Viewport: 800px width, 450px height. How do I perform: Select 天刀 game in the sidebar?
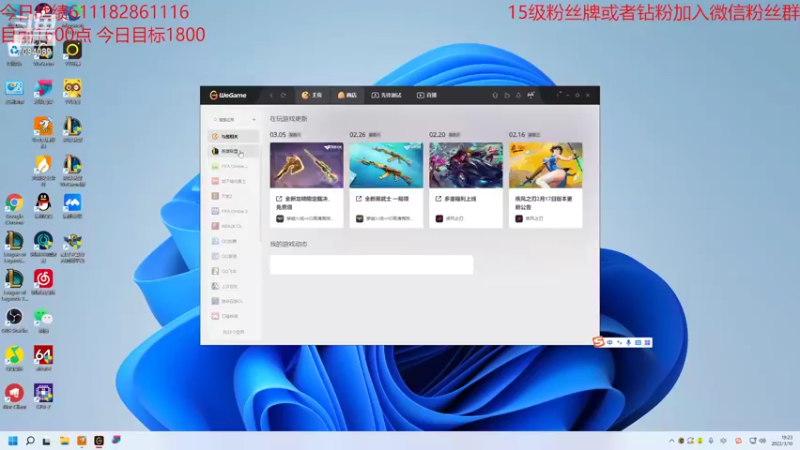click(234, 196)
